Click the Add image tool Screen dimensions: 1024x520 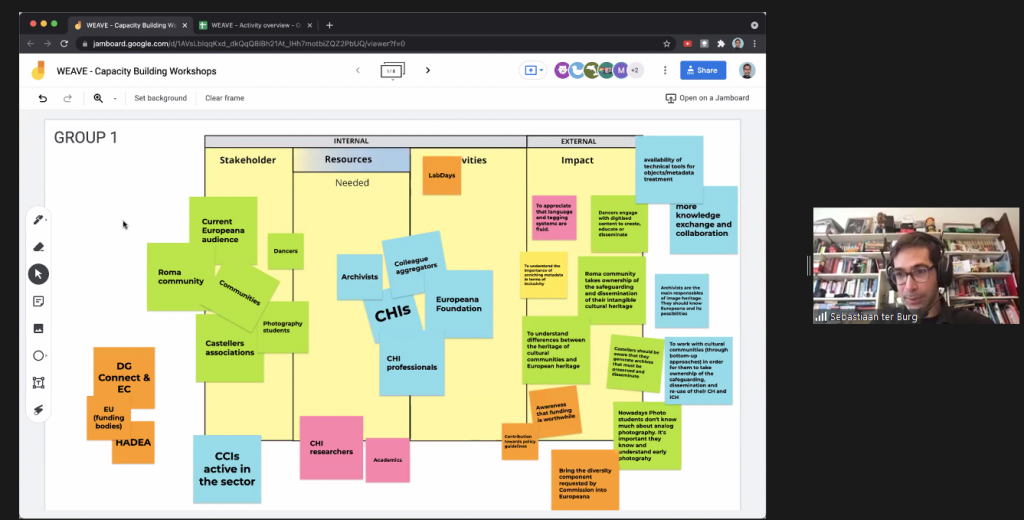coord(39,329)
